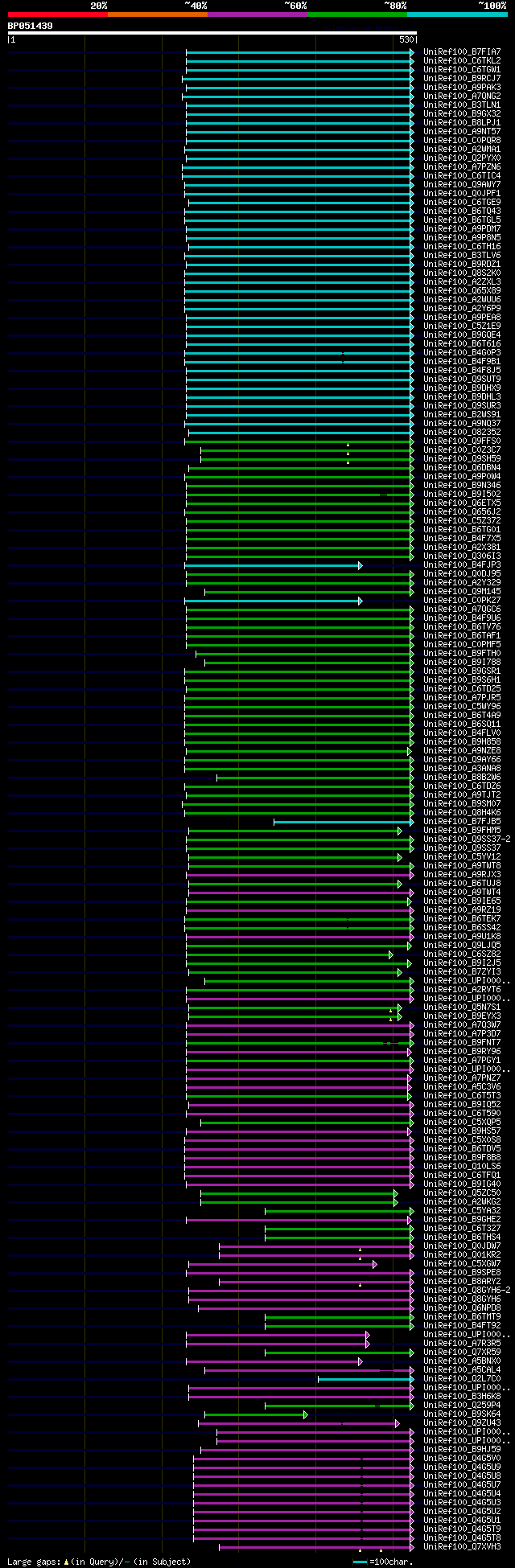The image size is (515, 1568).
Task: Open hit UniRef100_O82352
Action: [462, 432]
